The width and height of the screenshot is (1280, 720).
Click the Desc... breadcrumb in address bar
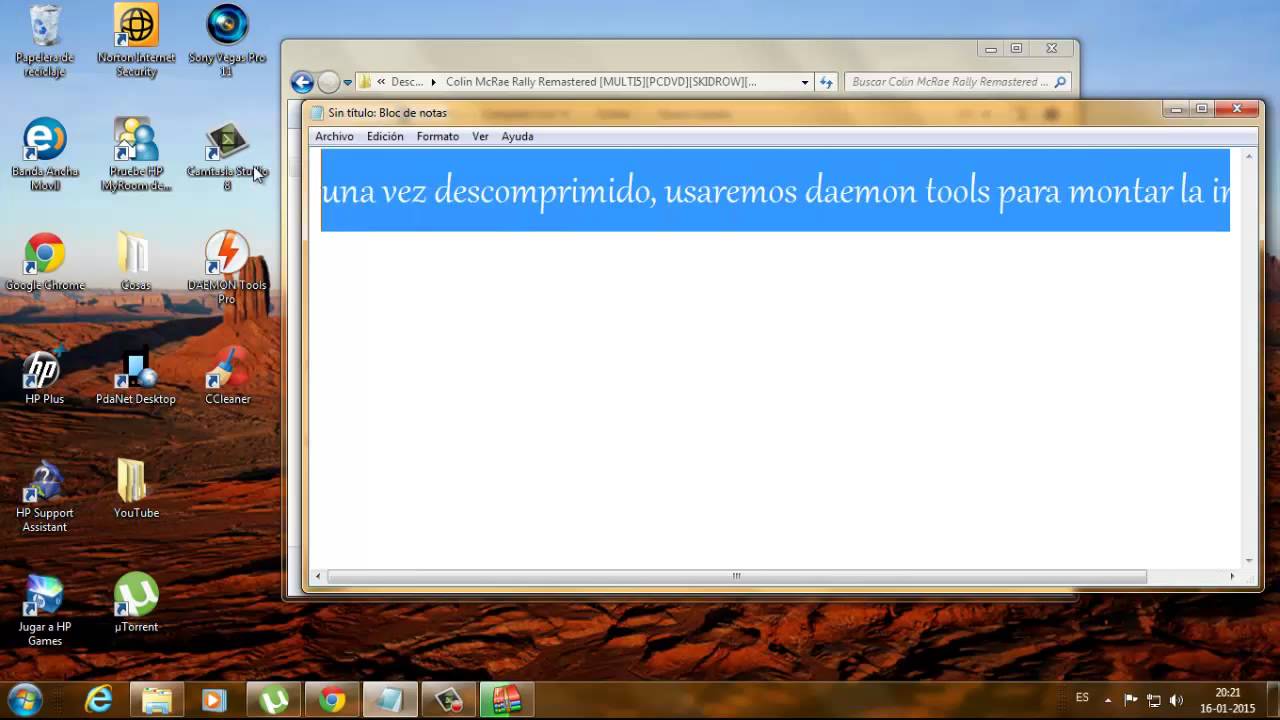pos(407,82)
